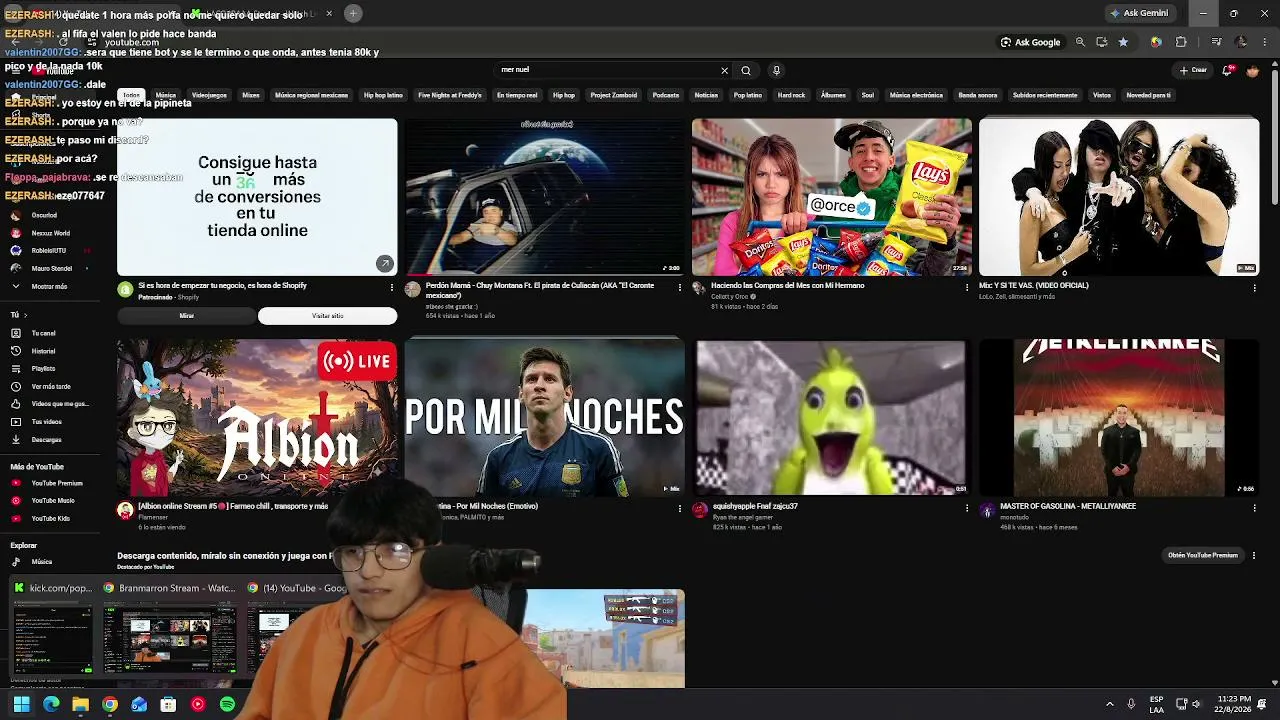Open the Chrome extensions puzzle icon
The image size is (1280, 720).
[x=1181, y=42]
